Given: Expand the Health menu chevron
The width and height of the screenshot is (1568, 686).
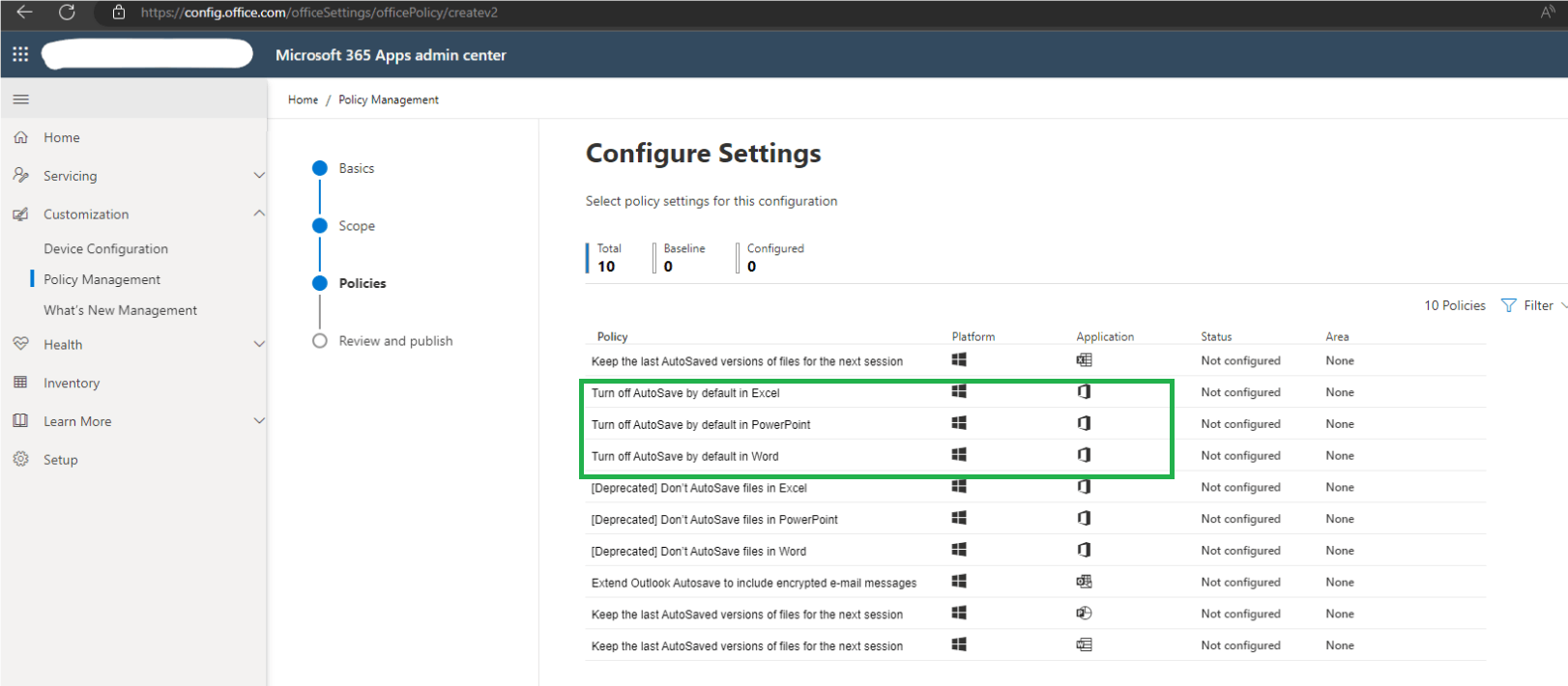Looking at the screenshot, I should tap(258, 344).
